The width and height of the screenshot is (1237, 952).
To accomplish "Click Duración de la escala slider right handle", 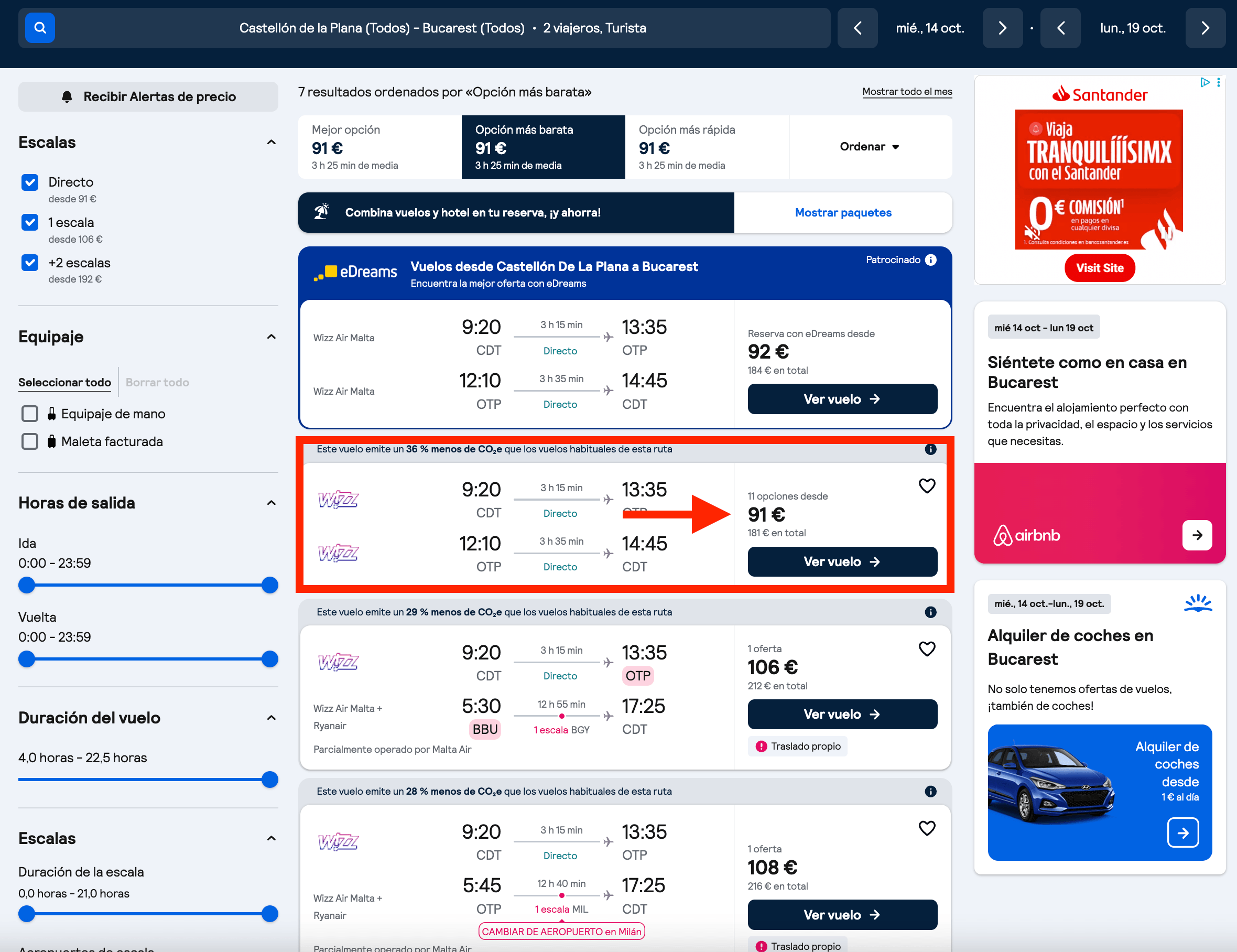I will tap(270, 914).
